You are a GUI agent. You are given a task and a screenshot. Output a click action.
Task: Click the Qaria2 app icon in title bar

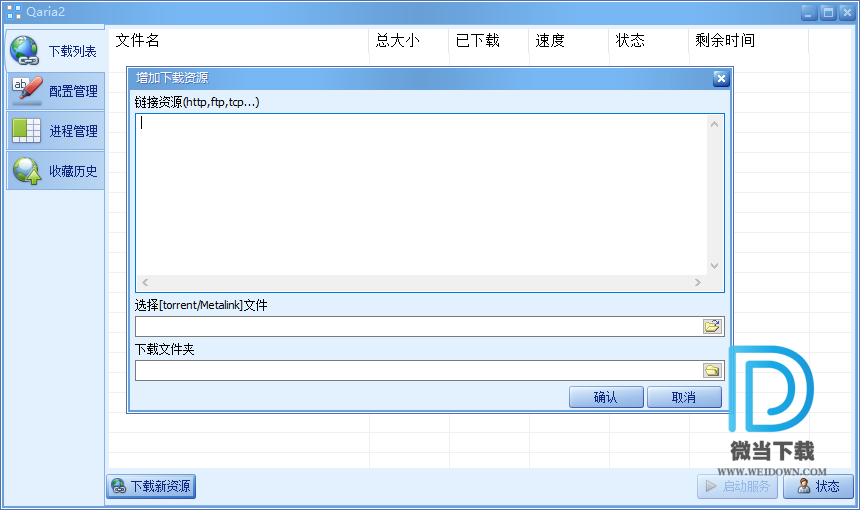click(13, 12)
